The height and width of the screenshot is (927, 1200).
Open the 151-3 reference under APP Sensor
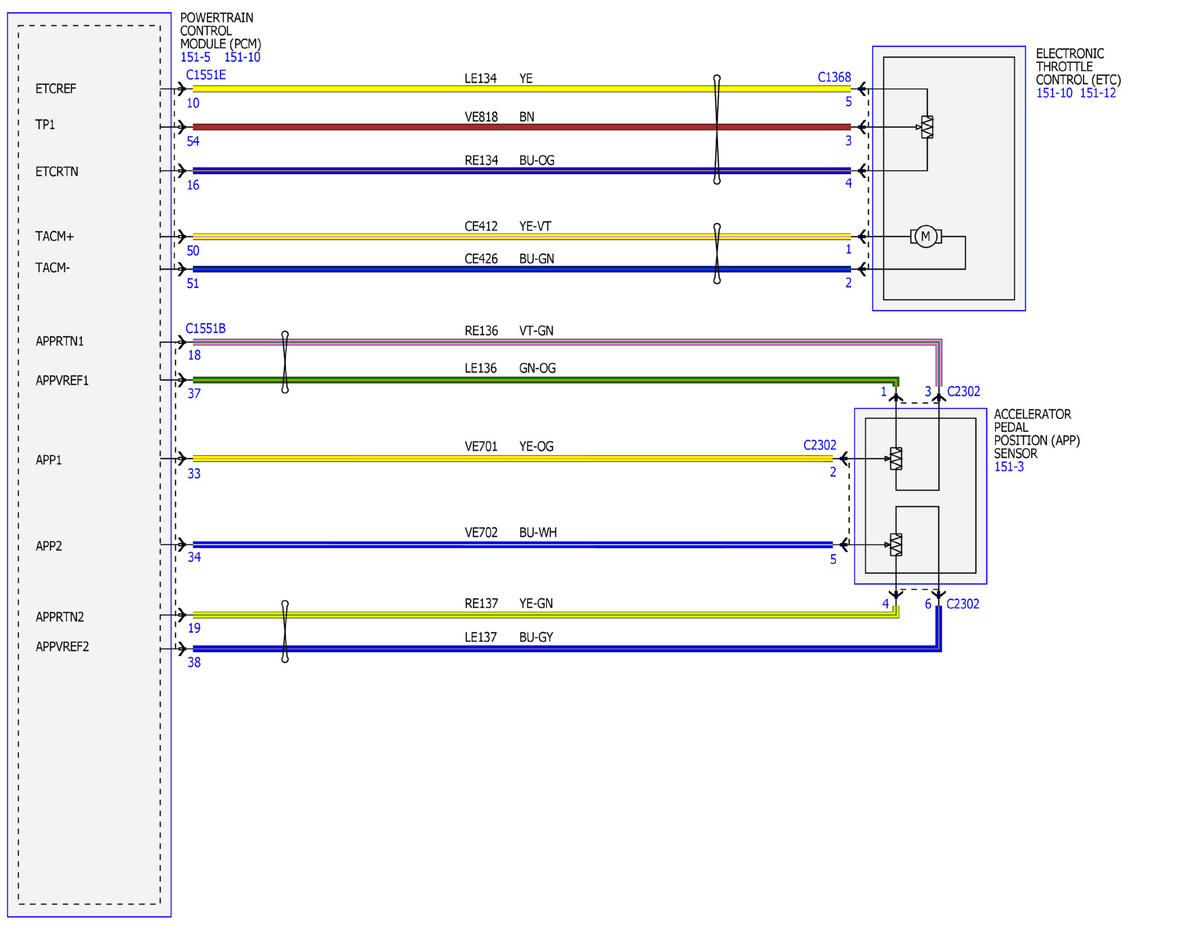click(1009, 466)
